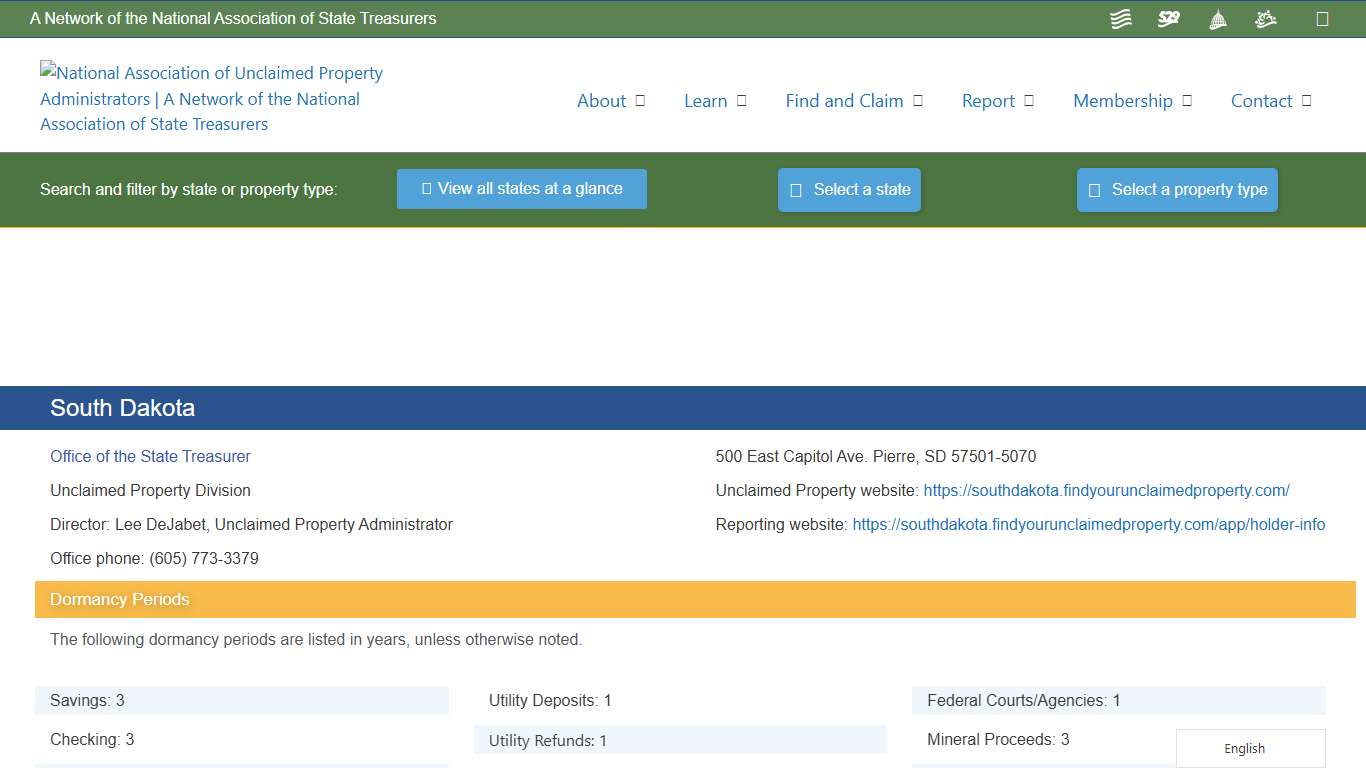This screenshot has width=1366, height=768.
Task: Open the Report menu
Action: pos(997,100)
